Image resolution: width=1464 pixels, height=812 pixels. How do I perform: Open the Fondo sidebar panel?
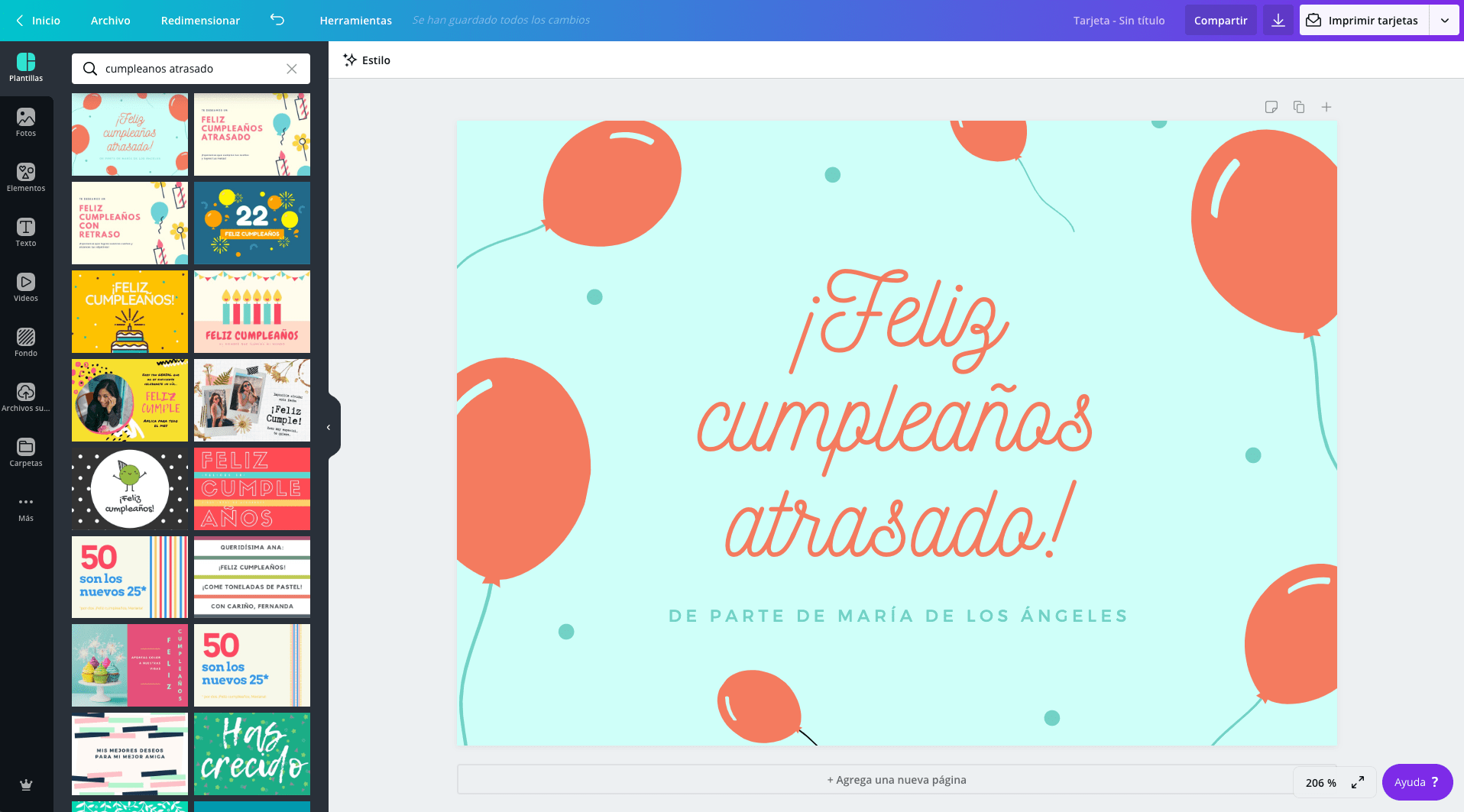coord(26,343)
